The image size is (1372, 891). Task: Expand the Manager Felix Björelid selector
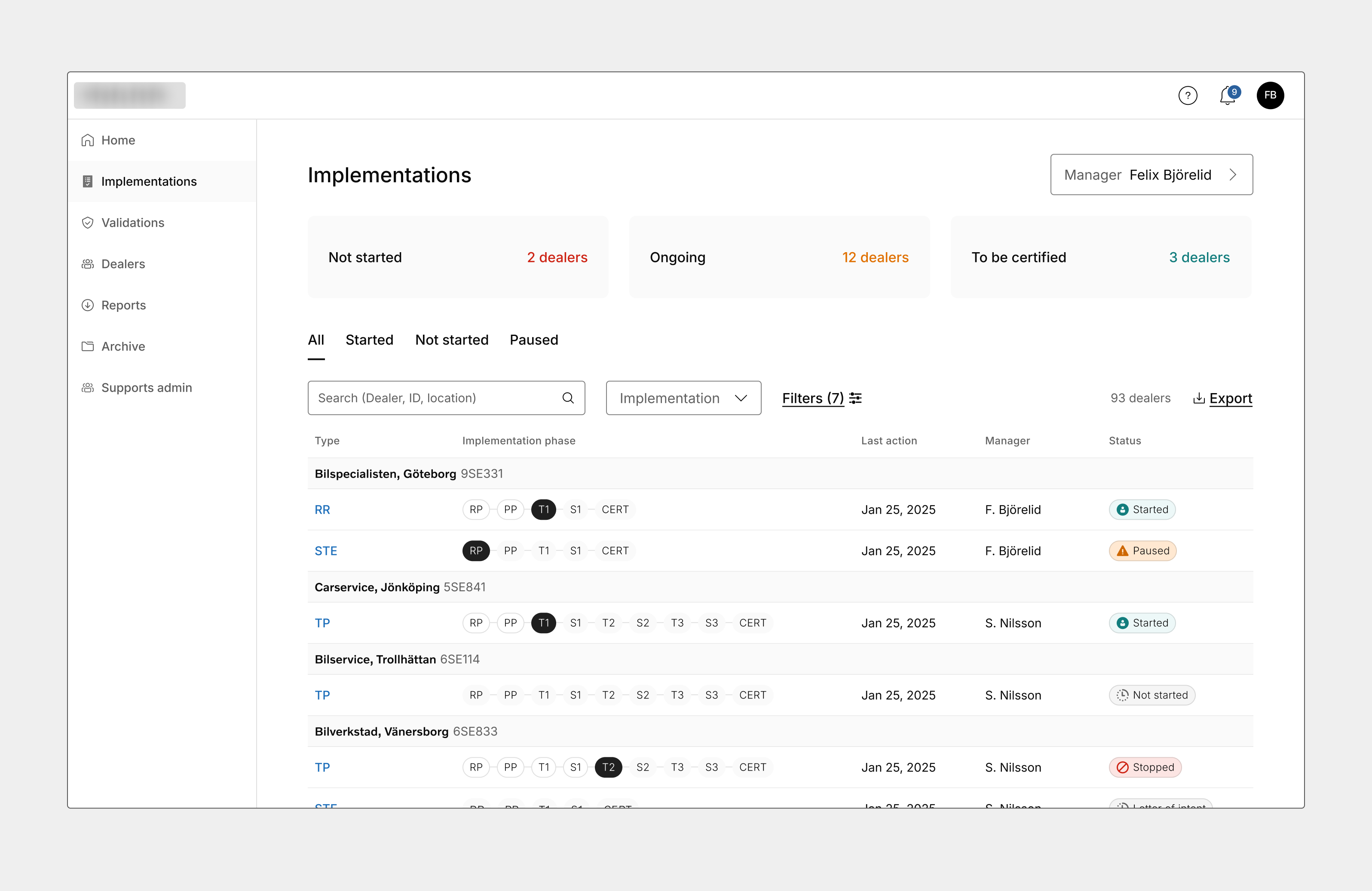[1151, 174]
